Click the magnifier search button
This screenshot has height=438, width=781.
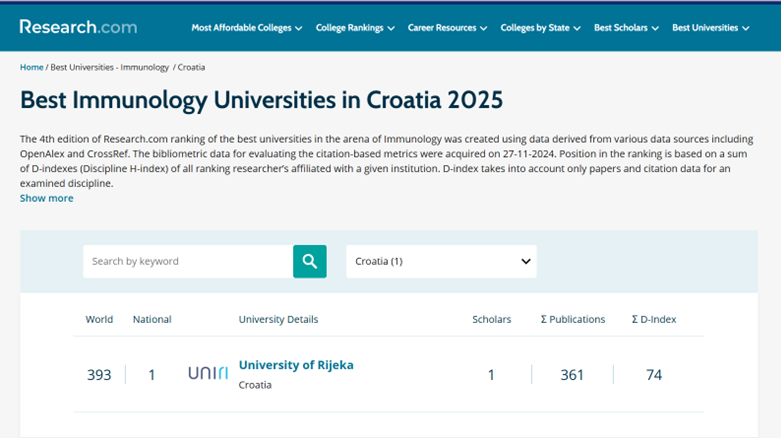click(310, 261)
